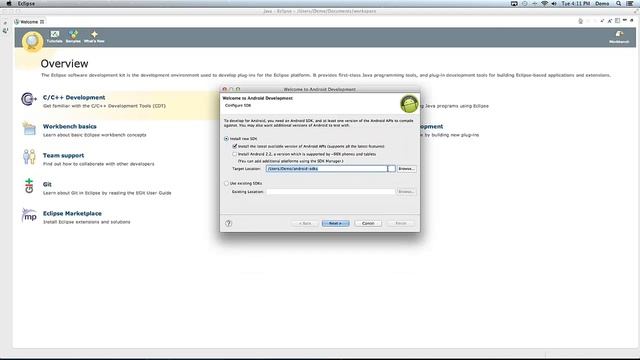Maximize the Welcome view
The width and height of the screenshot is (640, 360).
pyautogui.click(x=632, y=20)
